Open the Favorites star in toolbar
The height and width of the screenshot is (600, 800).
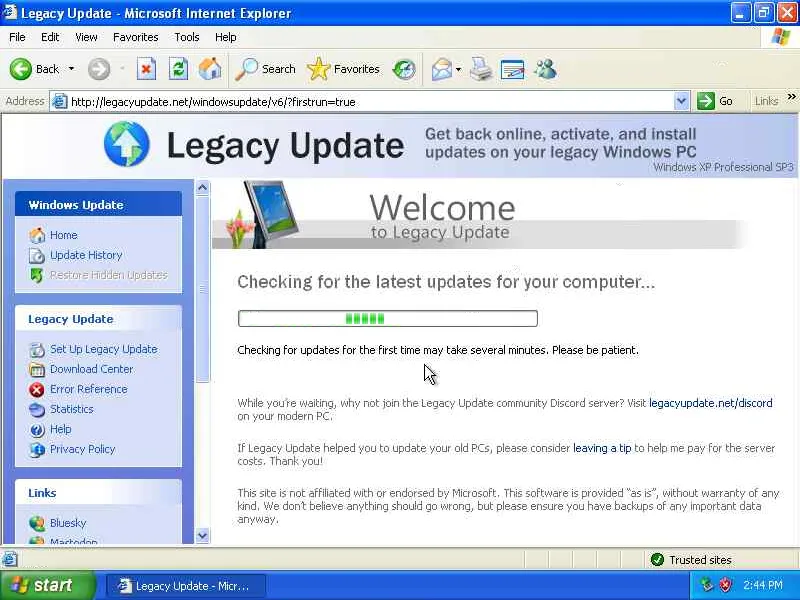click(x=343, y=69)
